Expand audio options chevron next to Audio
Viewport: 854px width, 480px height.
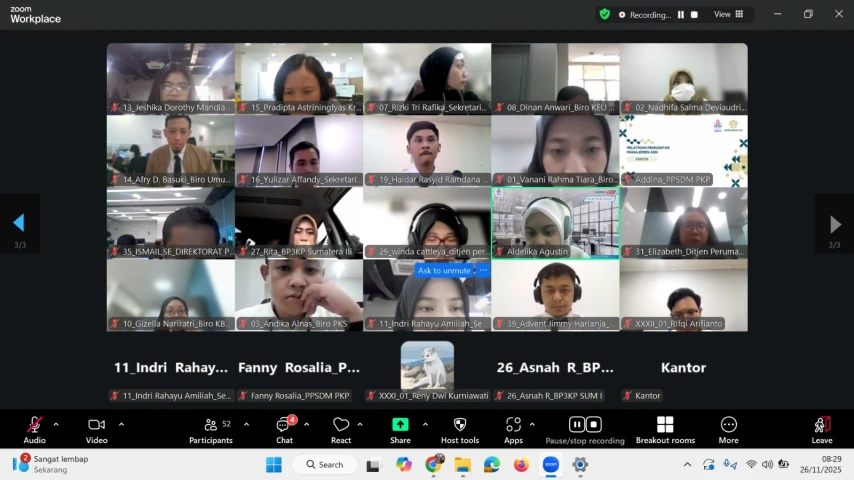pyautogui.click(x=56, y=424)
